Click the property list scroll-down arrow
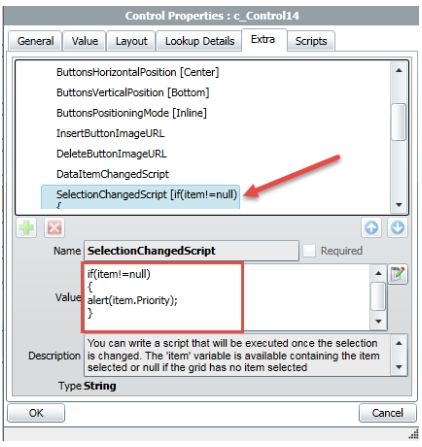 (399, 205)
